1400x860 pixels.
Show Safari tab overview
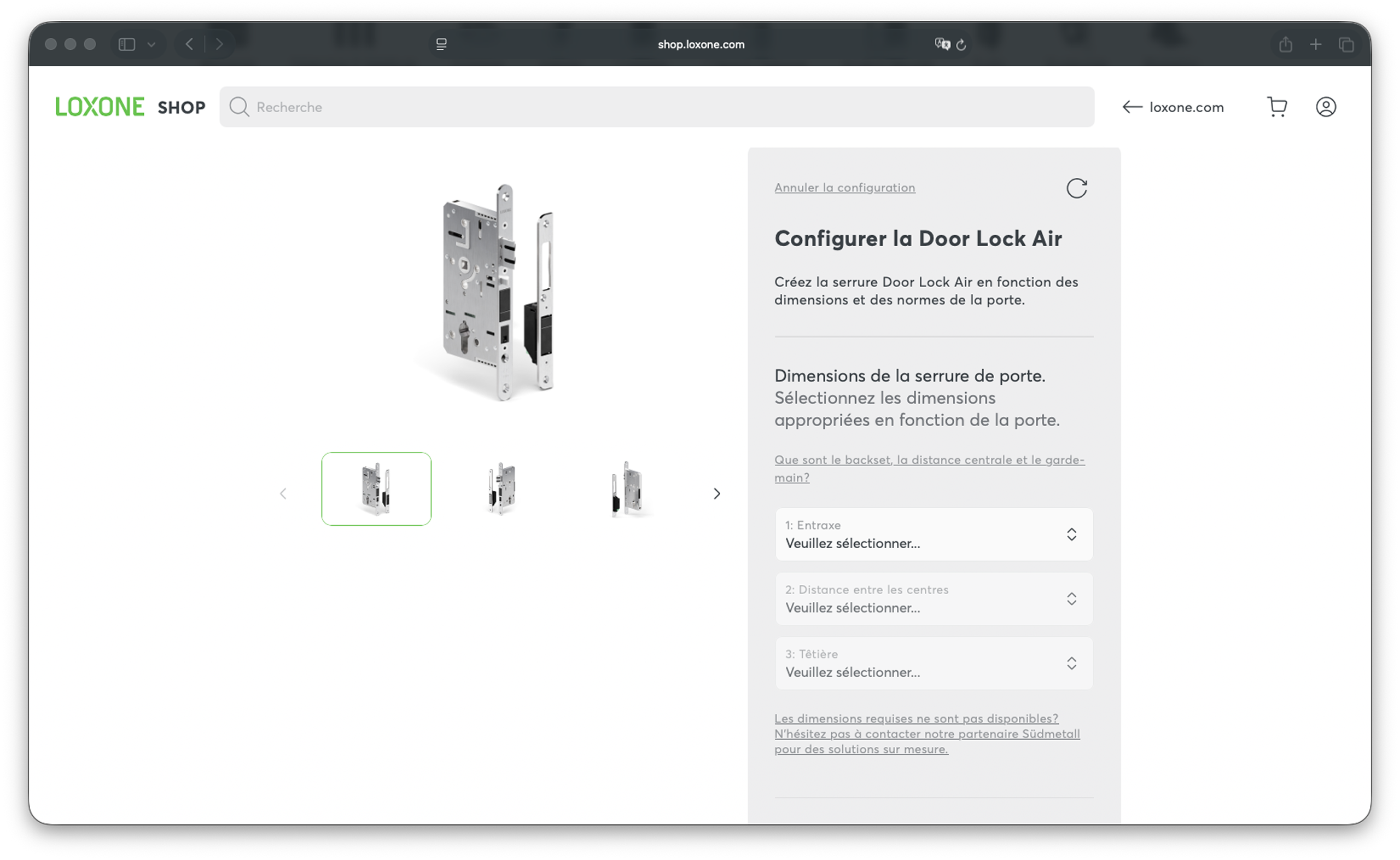[1346, 44]
